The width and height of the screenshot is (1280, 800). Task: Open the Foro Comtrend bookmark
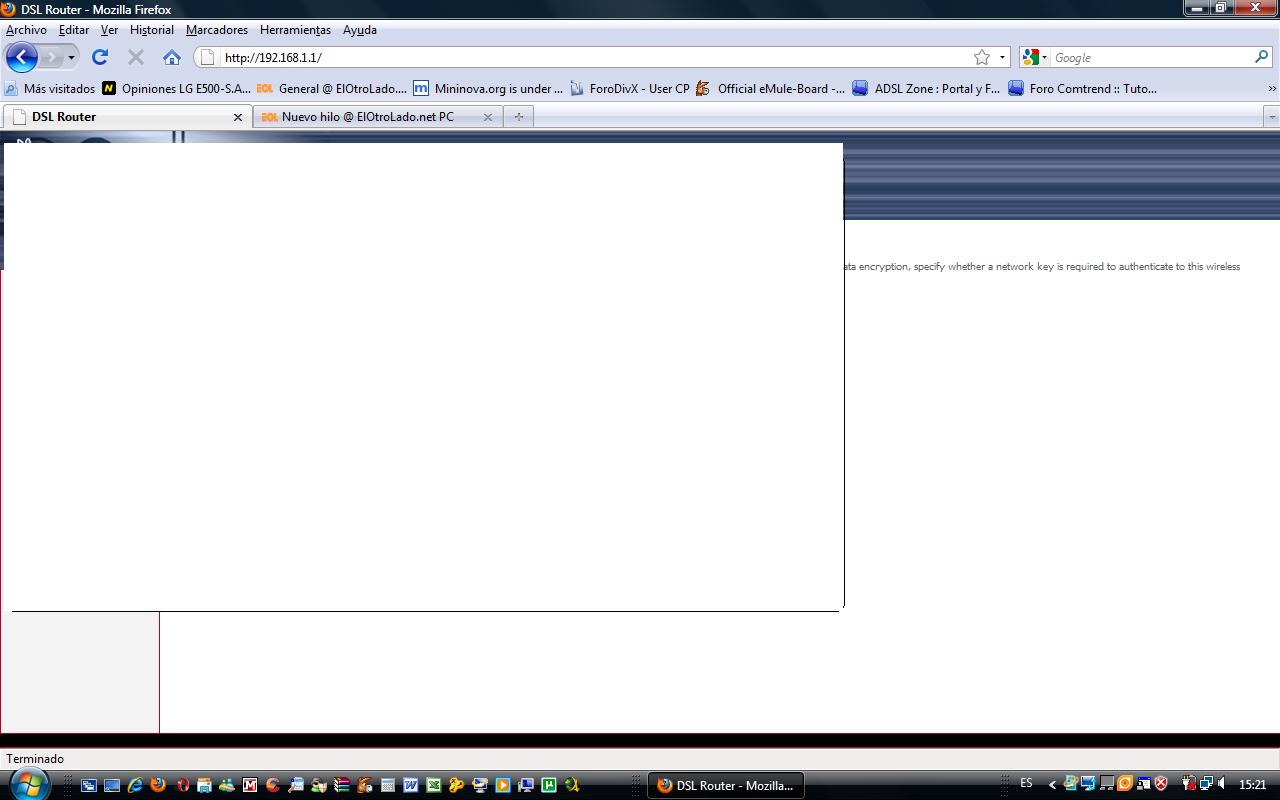point(1082,88)
